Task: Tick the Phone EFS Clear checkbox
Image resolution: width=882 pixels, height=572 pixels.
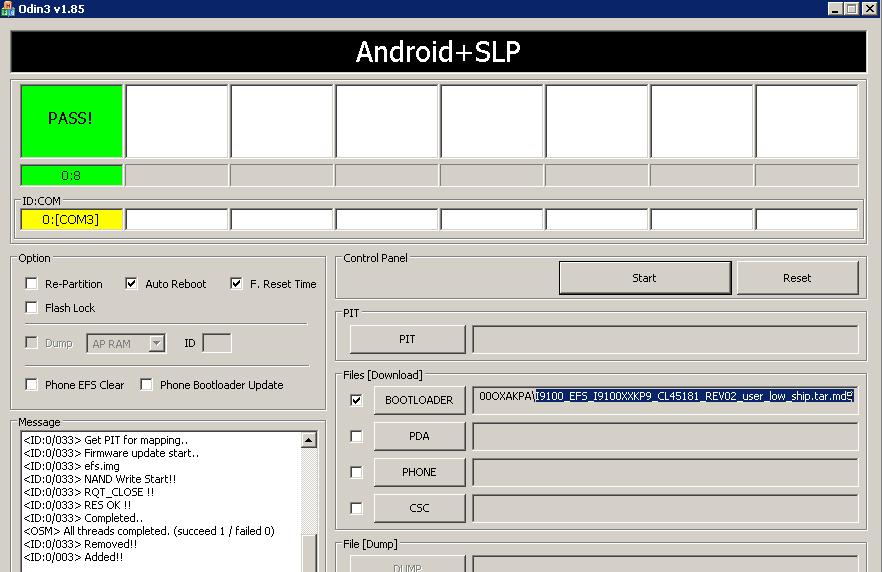Action: tap(32, 385)
